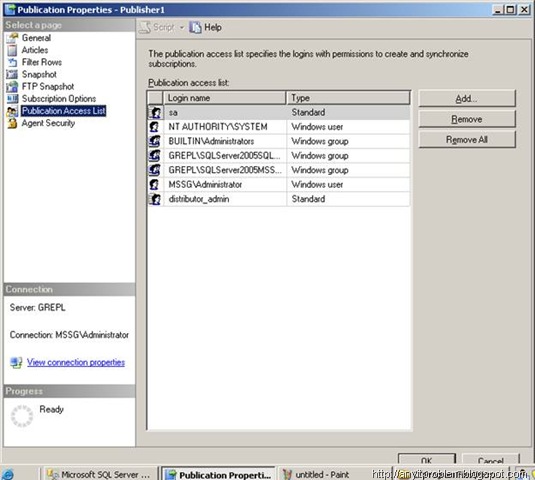Click the MSSG\Administrator user icon
The width and height of the screenshot is (535, 480).
155,185
